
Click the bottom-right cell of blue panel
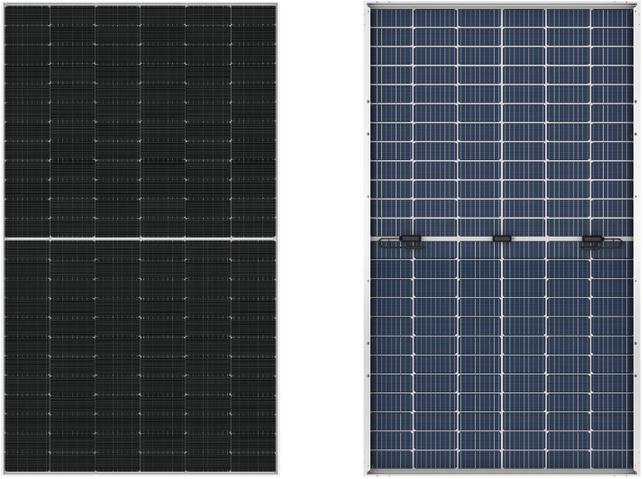click(612, 459)
